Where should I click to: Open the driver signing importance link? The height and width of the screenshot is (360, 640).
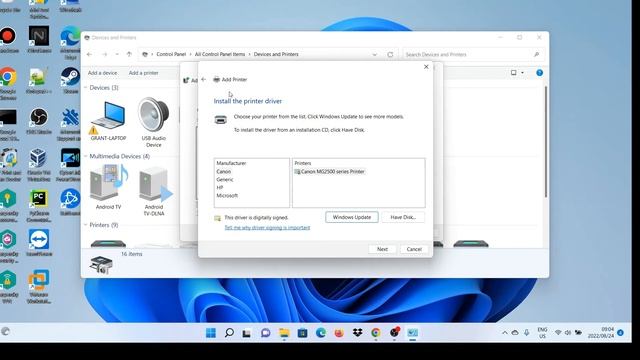267,227
